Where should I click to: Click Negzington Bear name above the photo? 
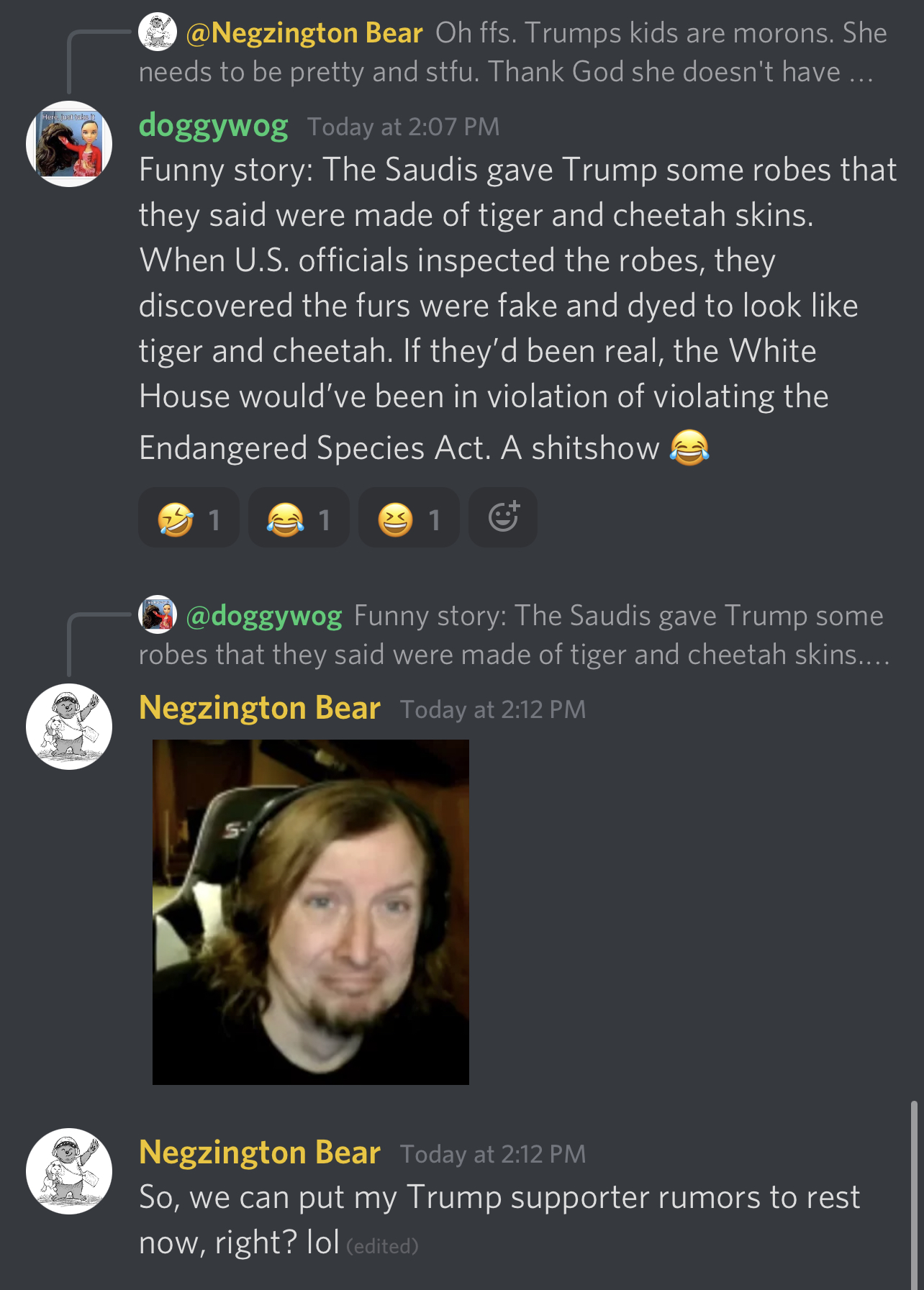(260, 708)
